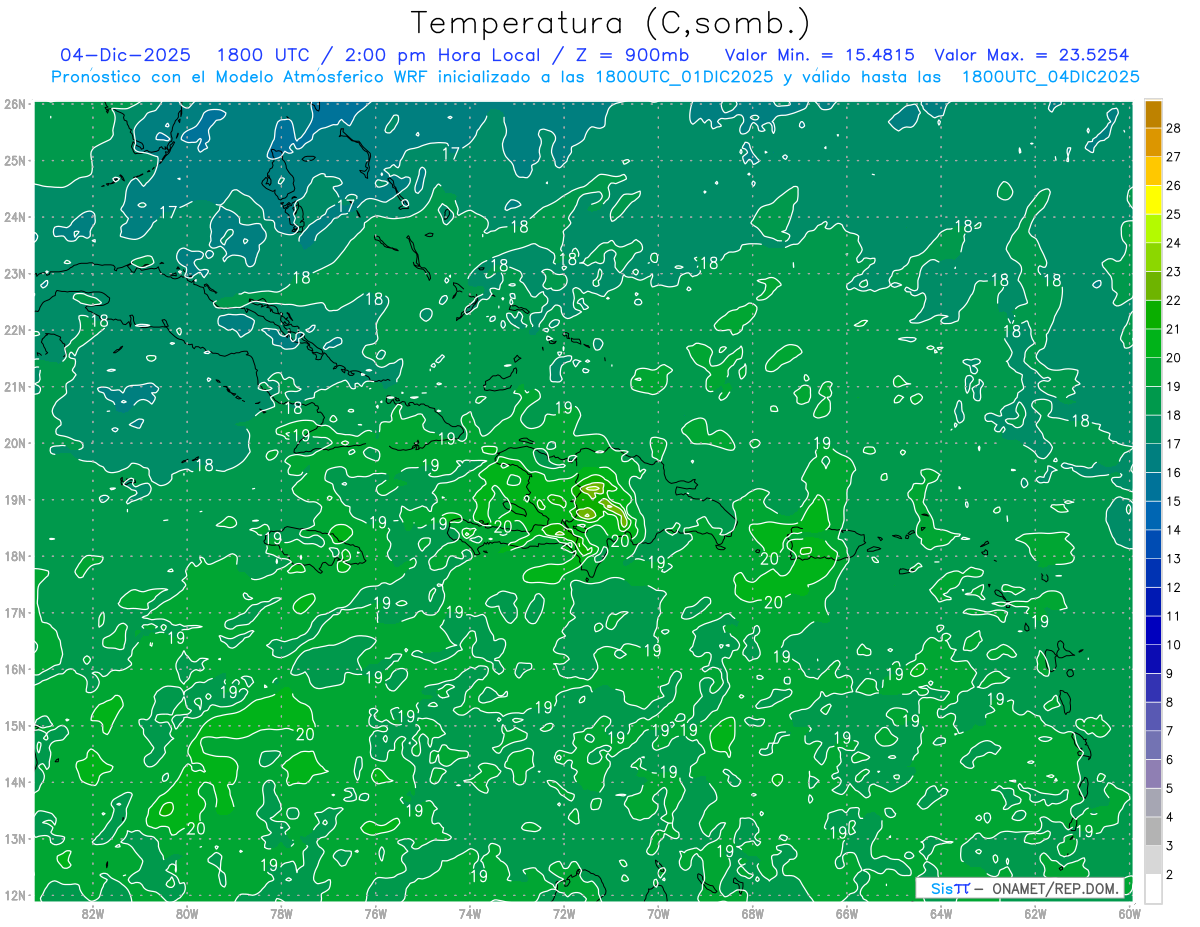Click the '22N' latitude axis label
Image resolution: width=1200 pixels, height=927 pixels.
tap(14, 330)
